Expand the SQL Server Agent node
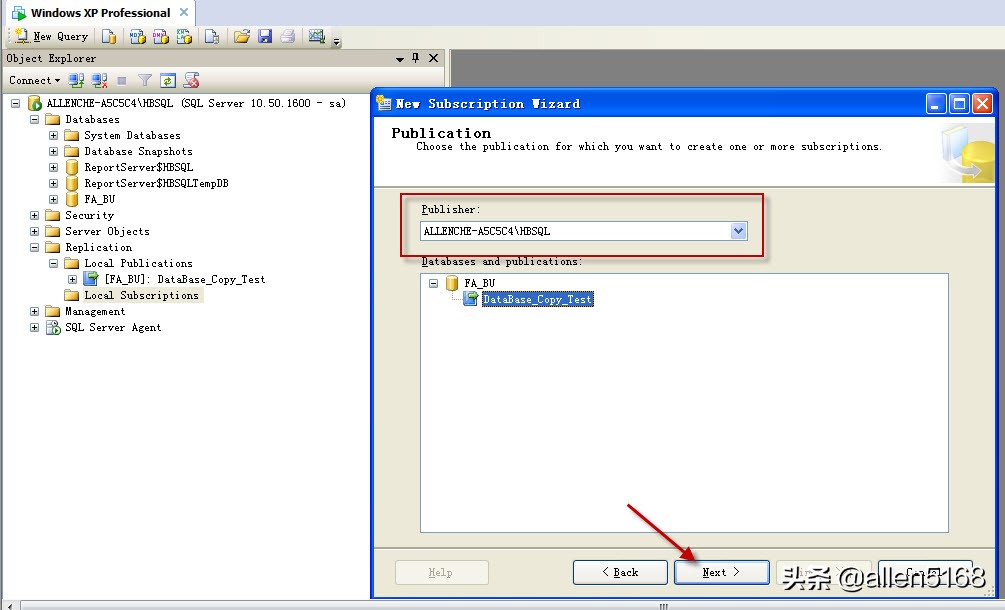The image size is (1005, 610). click(35, 327)
